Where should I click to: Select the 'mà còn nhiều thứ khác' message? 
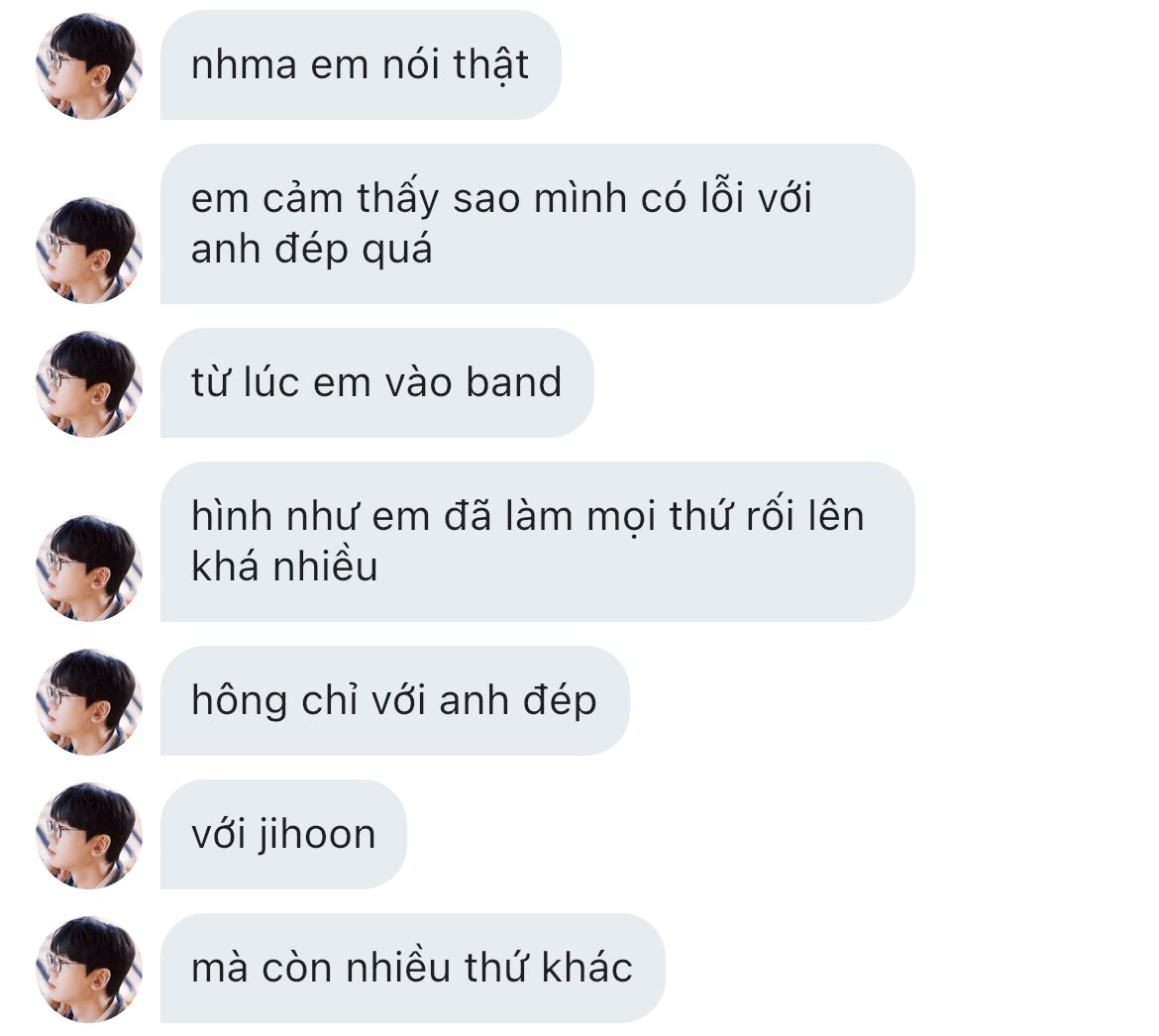[x=412, y=968]
